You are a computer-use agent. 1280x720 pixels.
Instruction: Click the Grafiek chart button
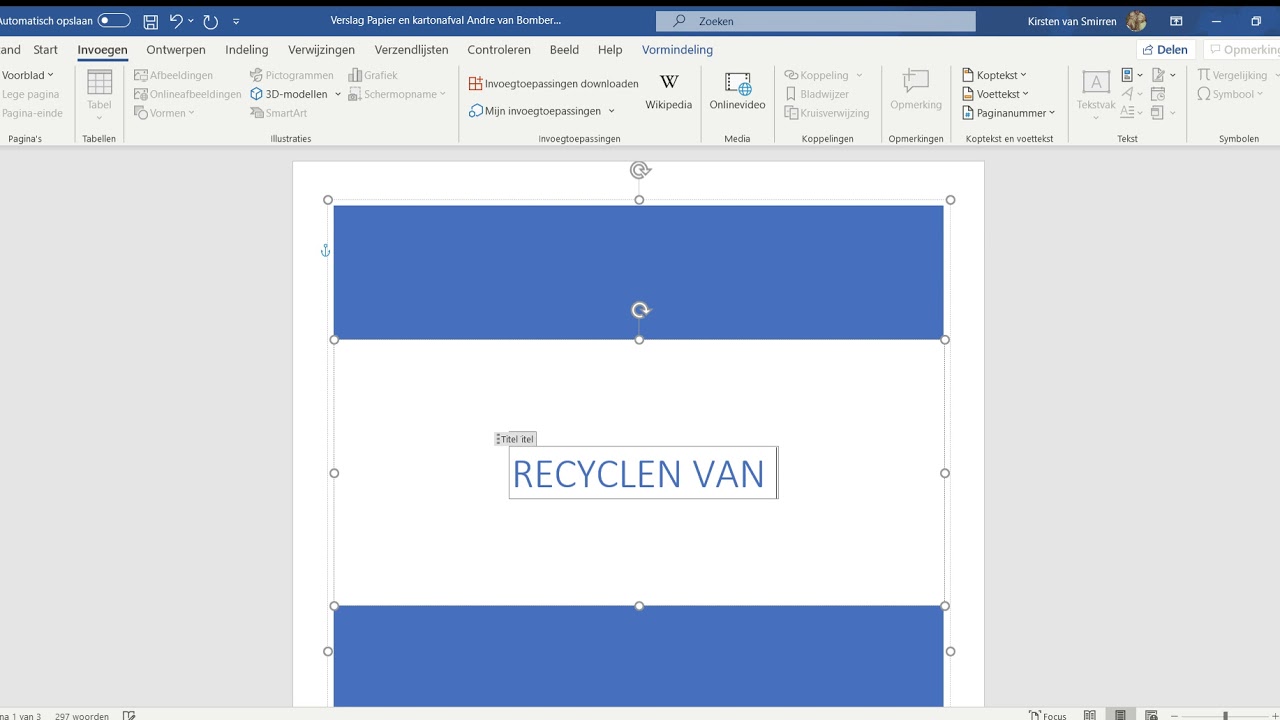373,75
